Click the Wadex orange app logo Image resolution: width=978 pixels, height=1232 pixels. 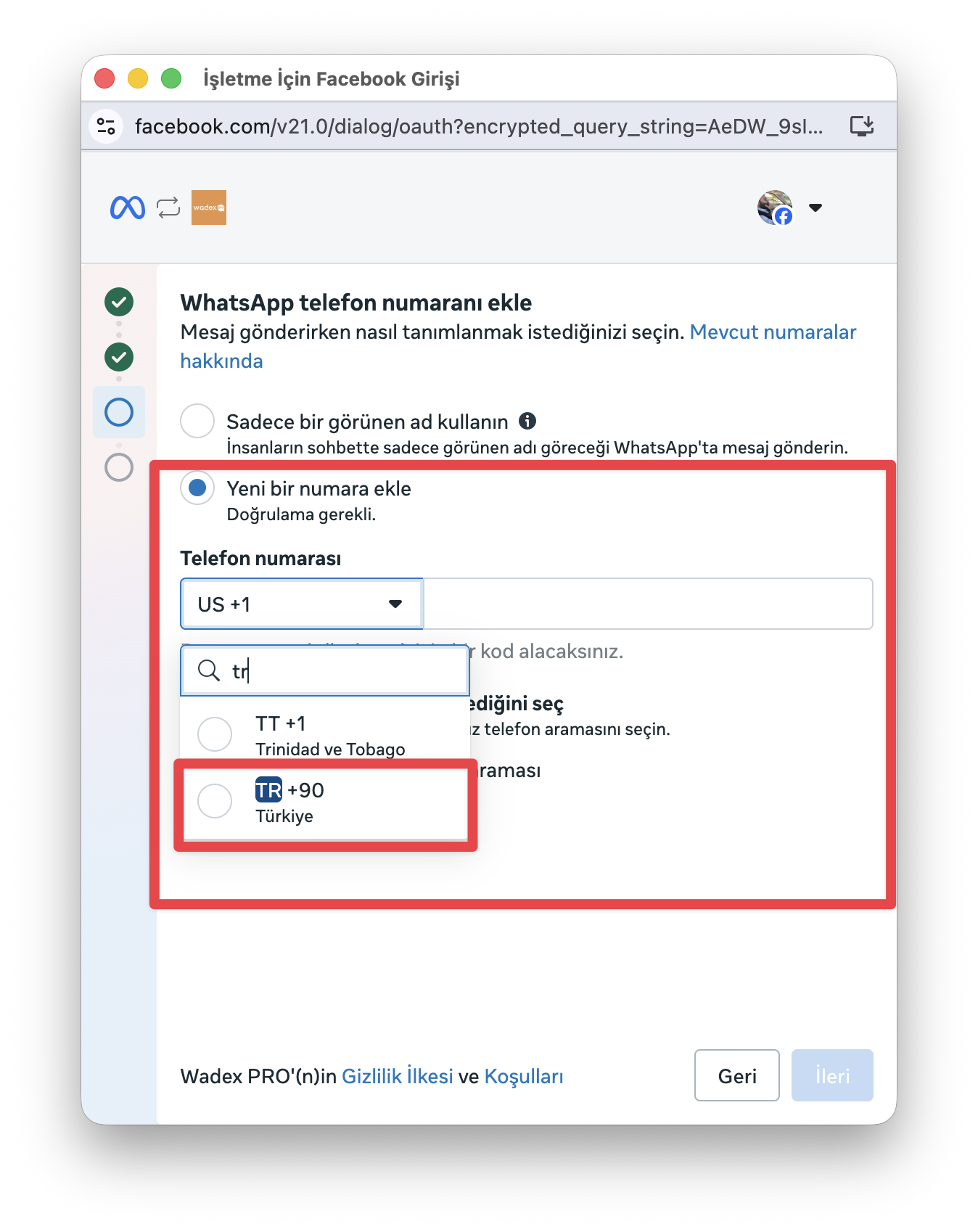(209, 208)
